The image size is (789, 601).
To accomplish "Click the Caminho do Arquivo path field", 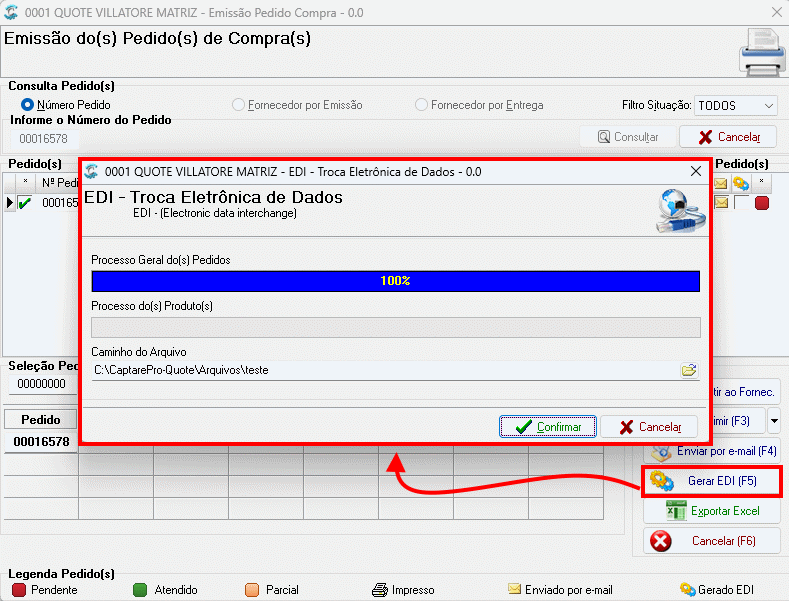I will tap(385, 370).
